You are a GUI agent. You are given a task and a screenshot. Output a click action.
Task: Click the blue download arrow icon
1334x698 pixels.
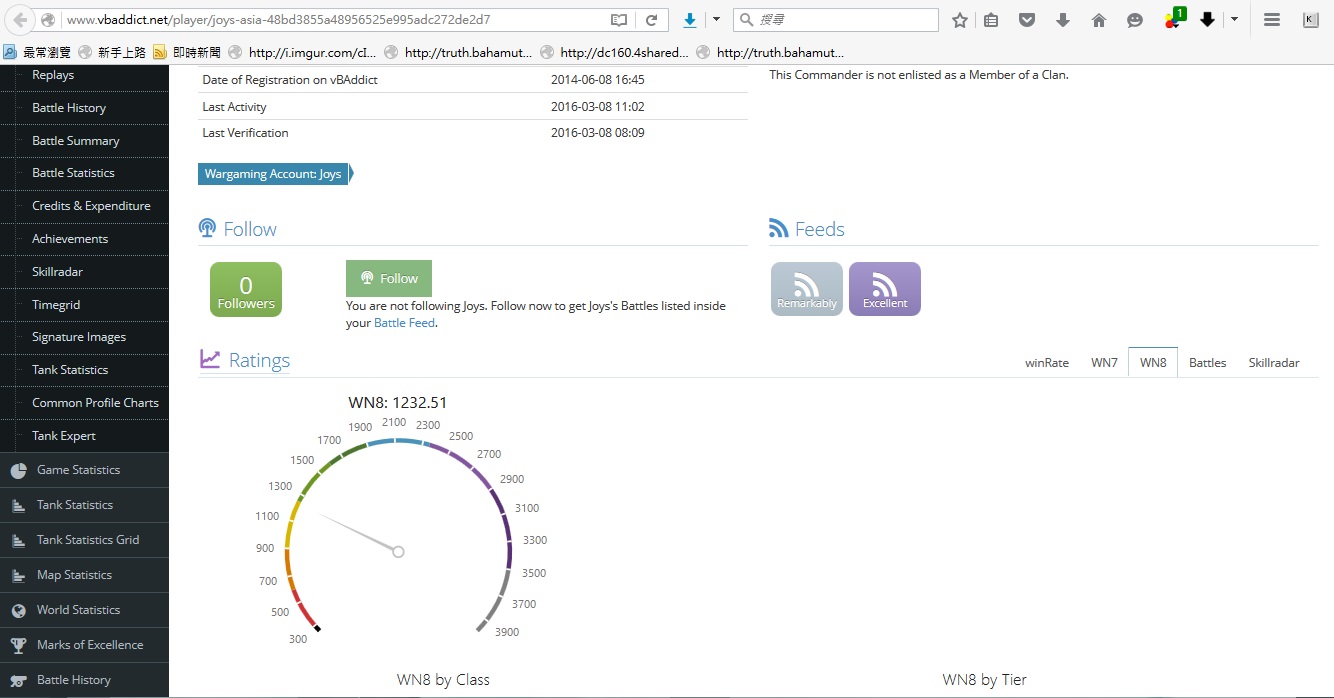point(690,20)
